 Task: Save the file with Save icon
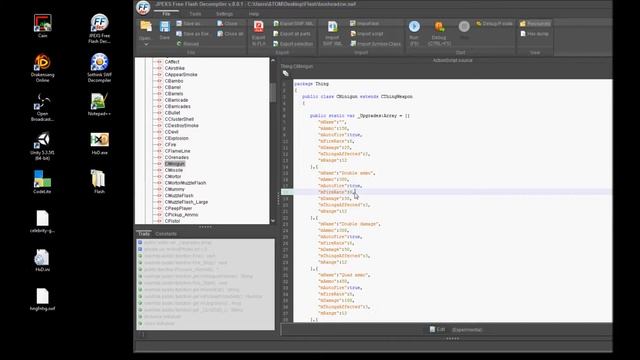(164, 30)
